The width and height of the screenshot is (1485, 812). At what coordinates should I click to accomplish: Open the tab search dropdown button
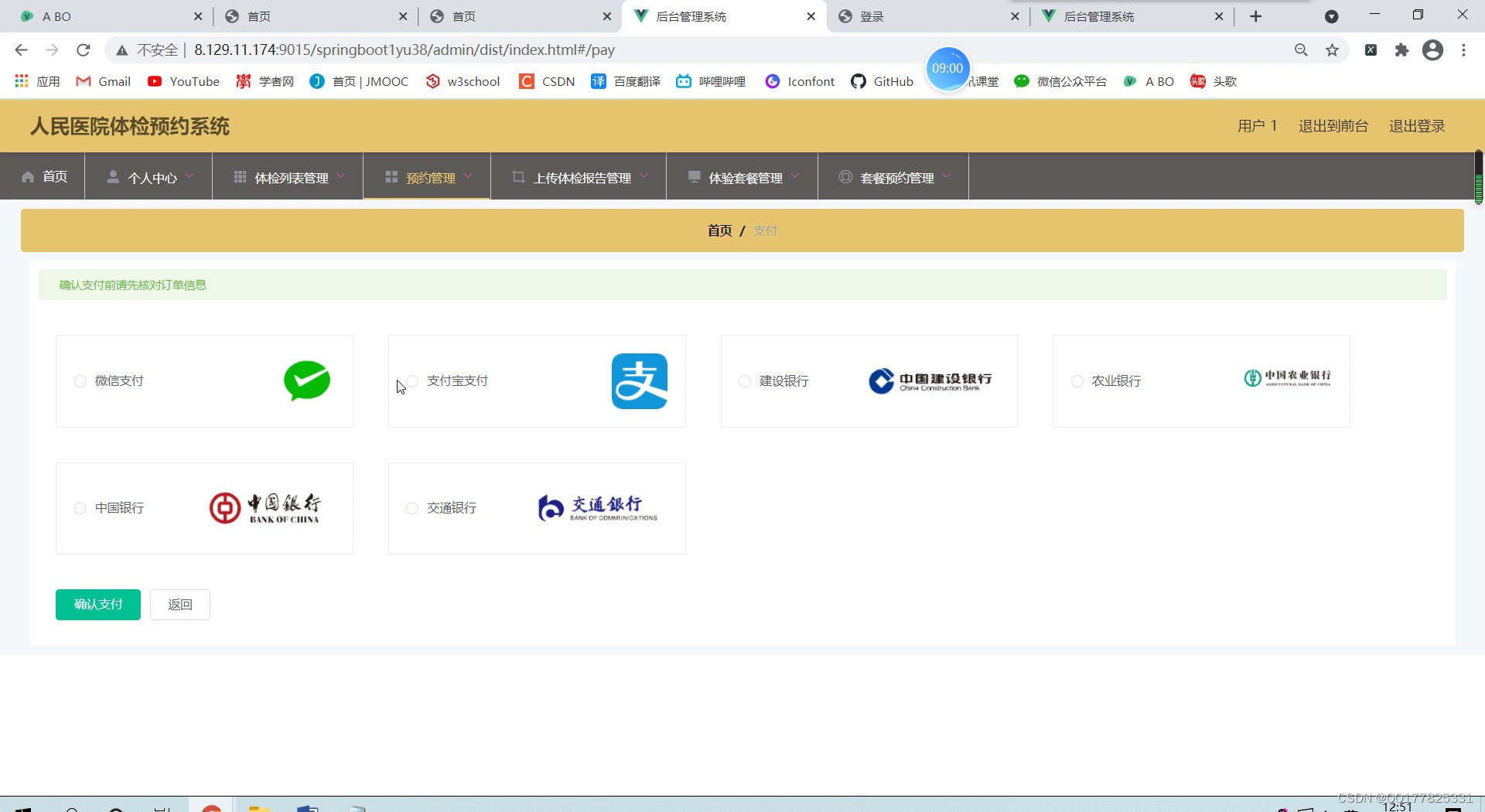pos(1332,16)
